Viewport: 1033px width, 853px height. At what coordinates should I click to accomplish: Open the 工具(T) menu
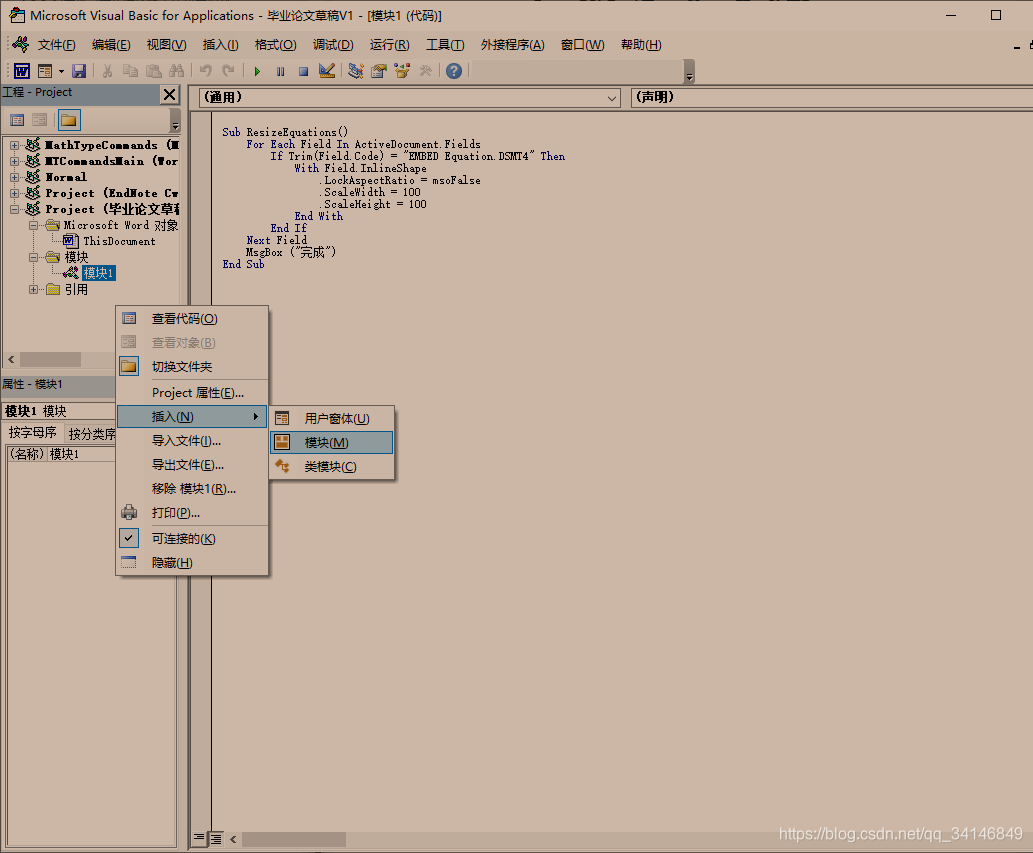445,45
